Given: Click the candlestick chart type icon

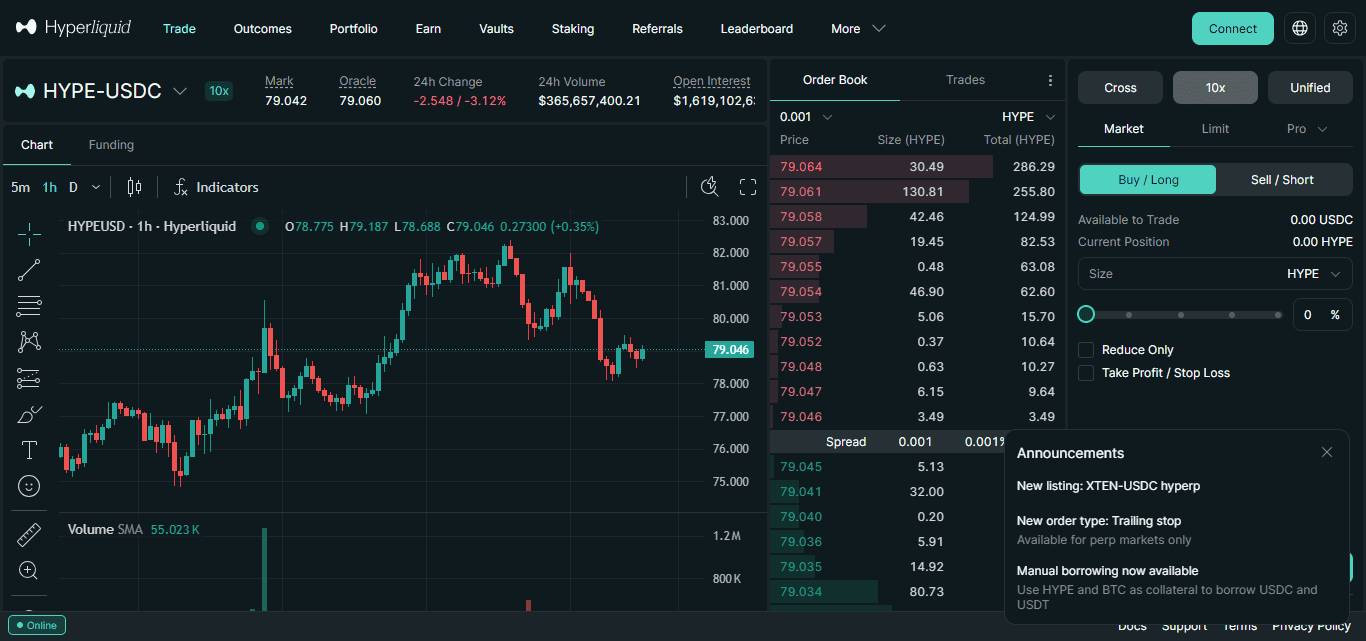Looking at the screenshot, I should coord(135,187).
